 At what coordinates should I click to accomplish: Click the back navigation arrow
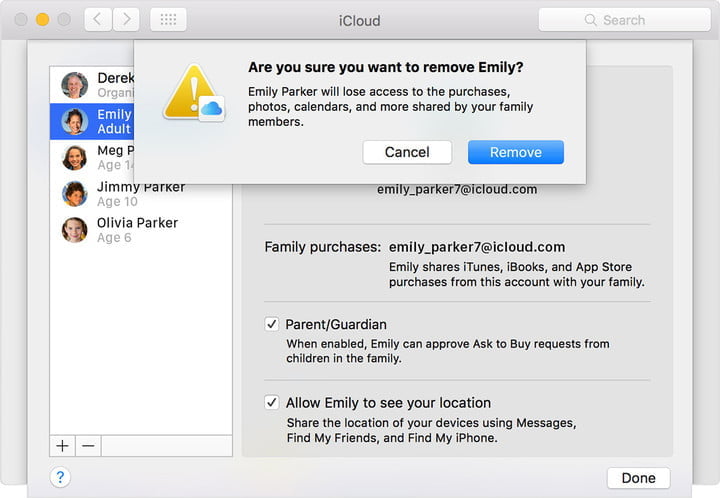98,20
